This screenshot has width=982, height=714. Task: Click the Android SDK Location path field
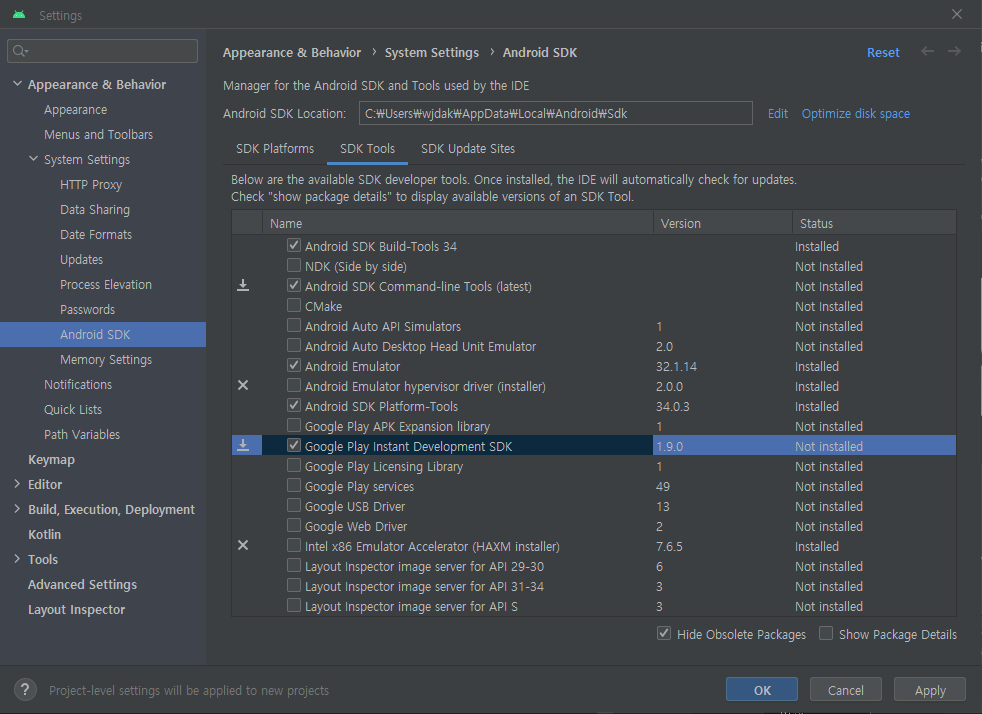[x=556, y=113]
